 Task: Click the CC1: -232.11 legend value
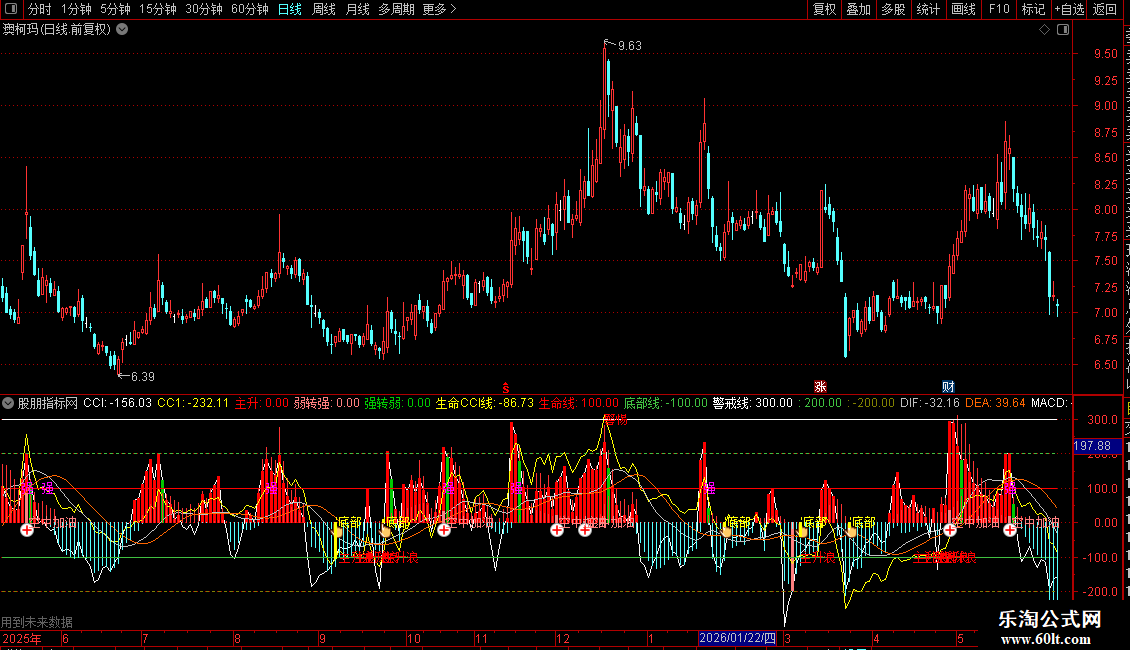pyautogui.click(x=193, y=403)
